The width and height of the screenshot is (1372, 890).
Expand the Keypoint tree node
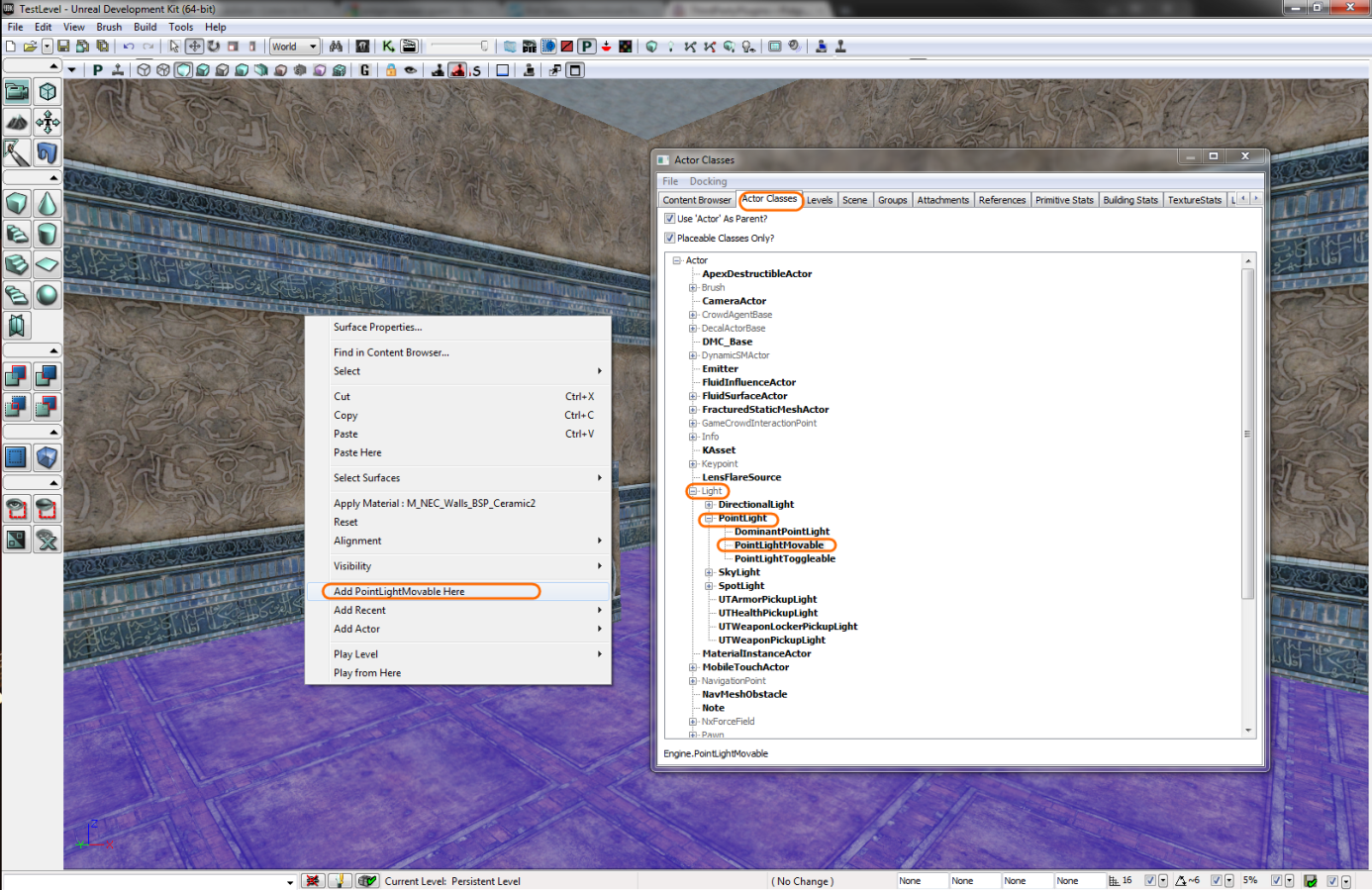(693, 464)
